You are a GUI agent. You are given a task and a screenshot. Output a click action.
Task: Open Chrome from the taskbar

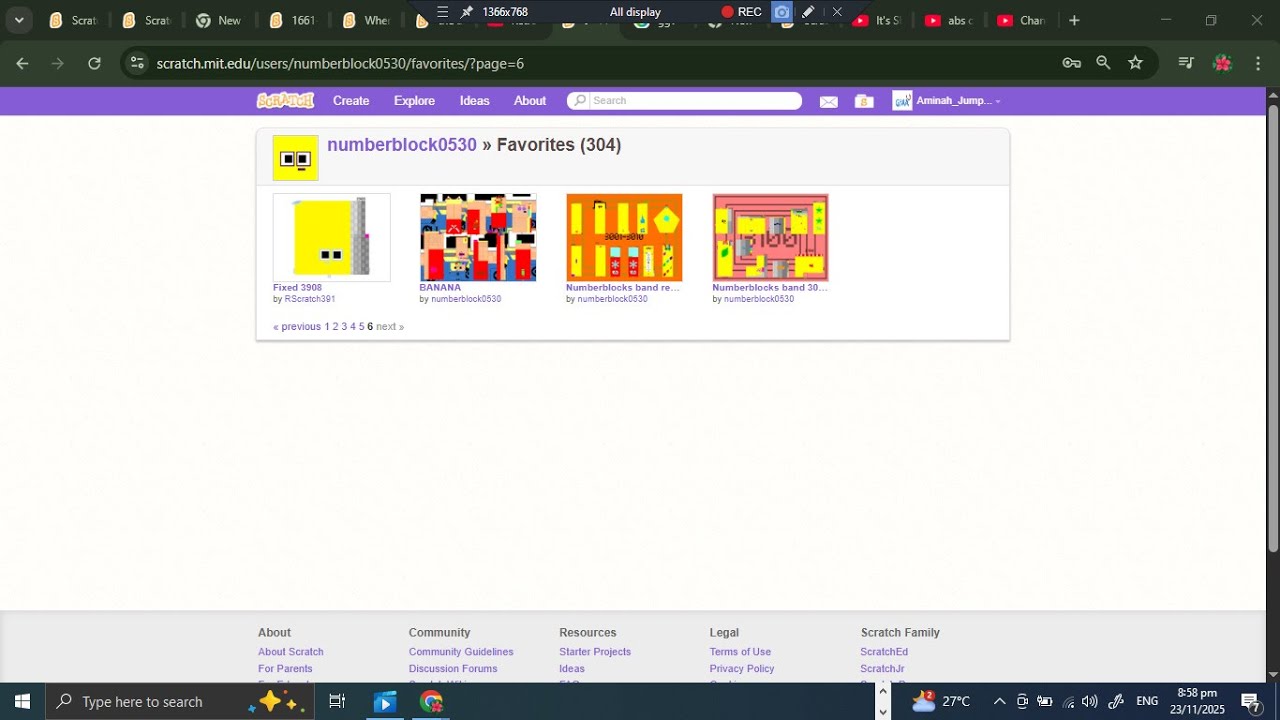(431, 701)
